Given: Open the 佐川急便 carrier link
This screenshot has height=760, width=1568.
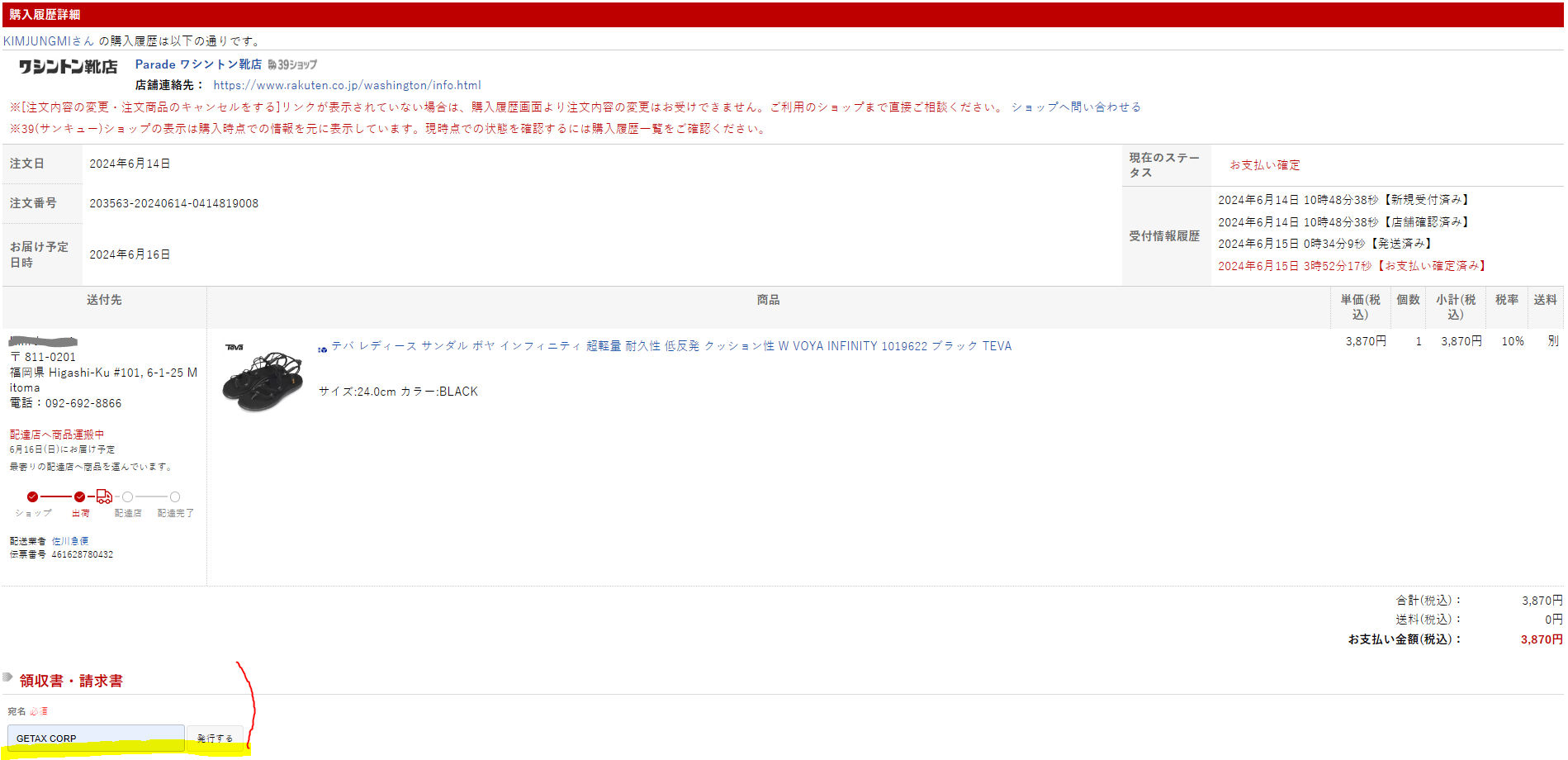Looking at the screenshot, I should point(70,541).
